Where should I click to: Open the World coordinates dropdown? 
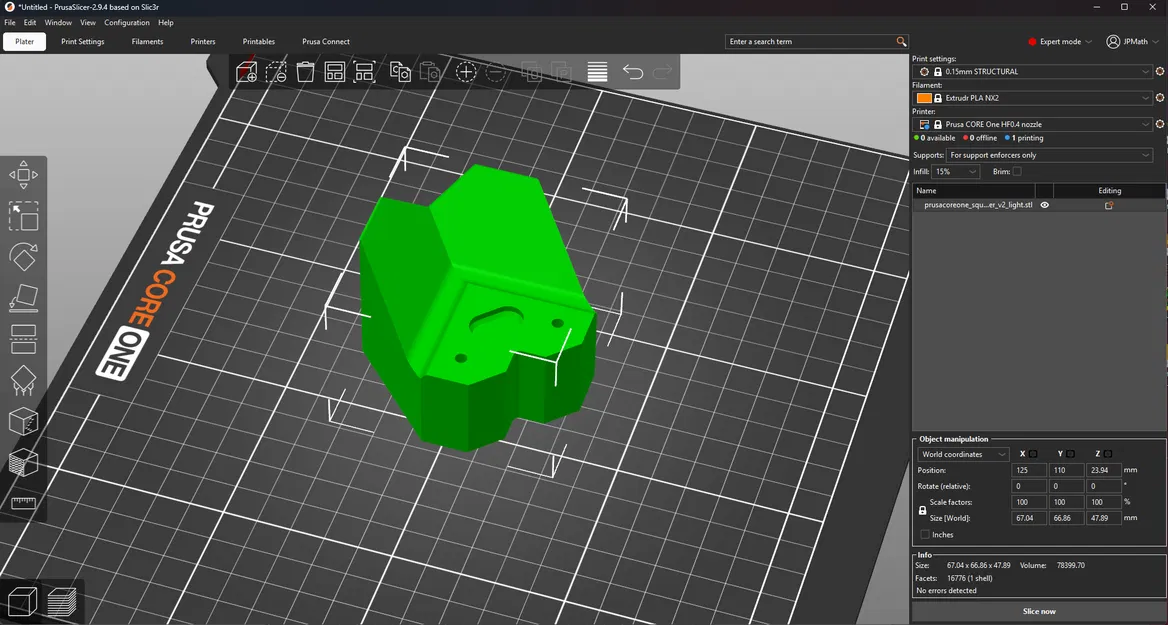point(963,454)
